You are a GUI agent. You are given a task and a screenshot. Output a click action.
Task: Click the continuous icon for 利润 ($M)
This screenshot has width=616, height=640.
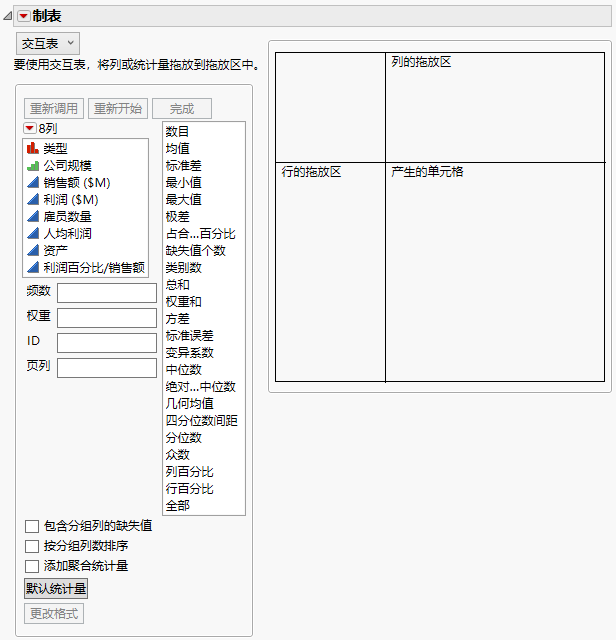33,200
